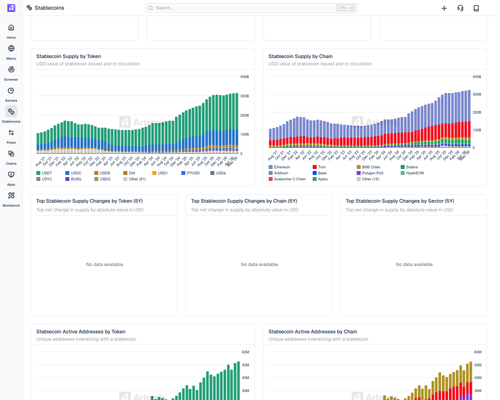
Task: Toggle USD1 series in token legend
Action: pyautogui.click(x=160, y=173)
